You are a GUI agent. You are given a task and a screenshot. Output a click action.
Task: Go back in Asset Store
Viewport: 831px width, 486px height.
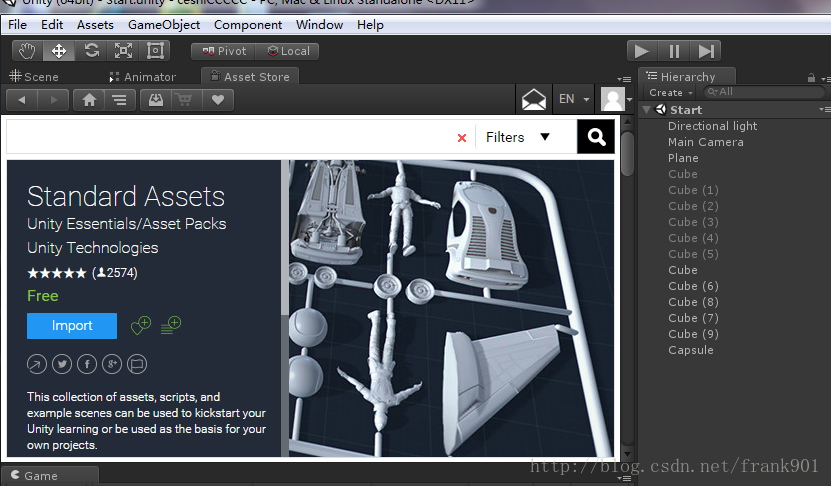22,100
